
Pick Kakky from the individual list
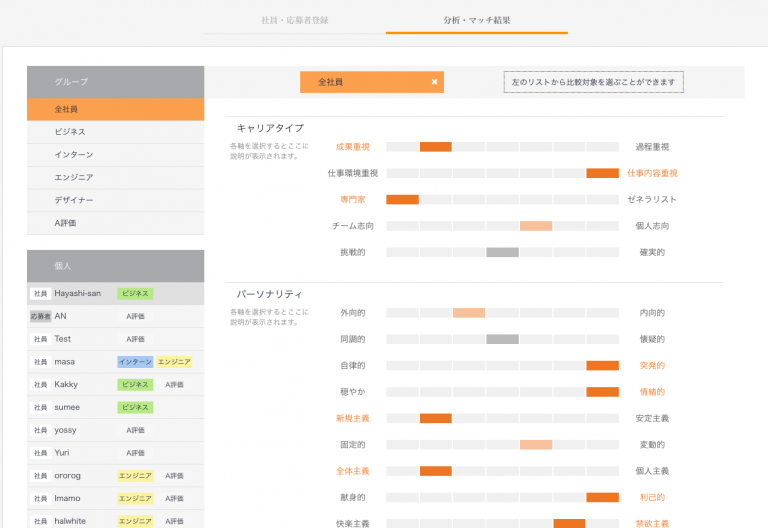(116, 384)
